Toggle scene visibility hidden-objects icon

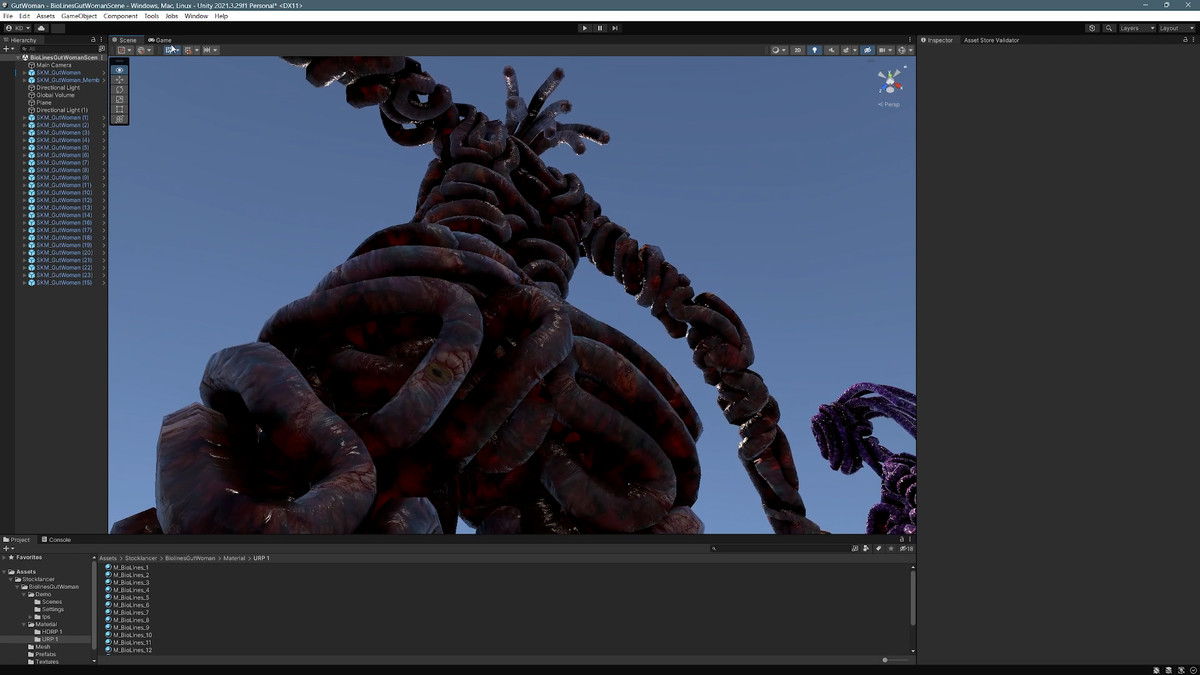coord(867,50)
